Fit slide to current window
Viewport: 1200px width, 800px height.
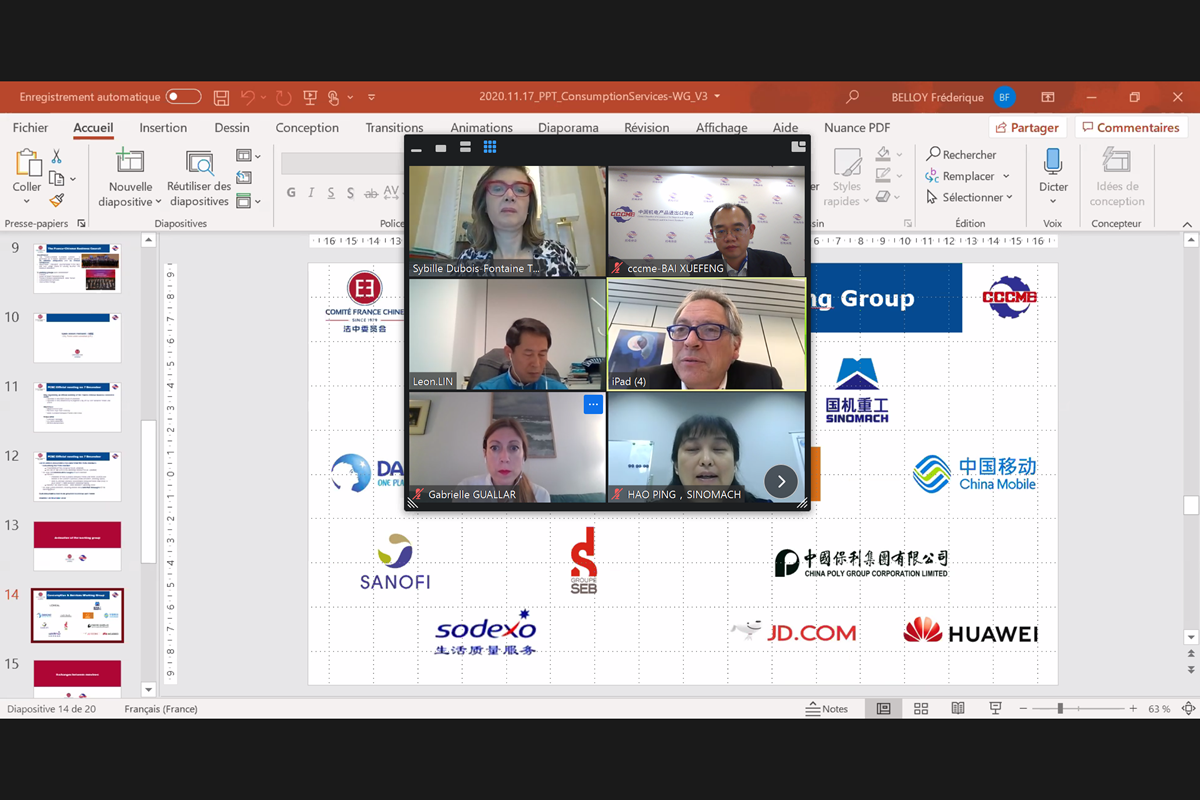pyautogui.click(x=1189, y=709)
